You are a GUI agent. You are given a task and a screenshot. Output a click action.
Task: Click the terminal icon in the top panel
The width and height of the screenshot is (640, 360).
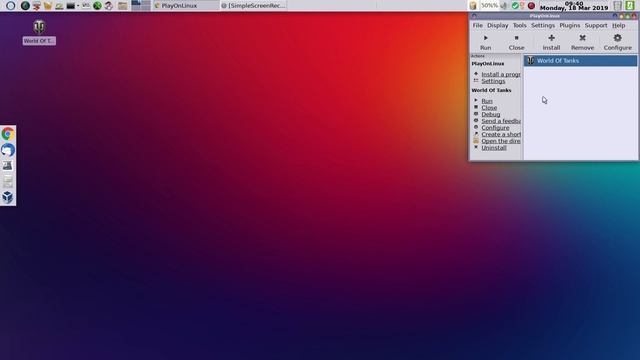pos(71,6)
